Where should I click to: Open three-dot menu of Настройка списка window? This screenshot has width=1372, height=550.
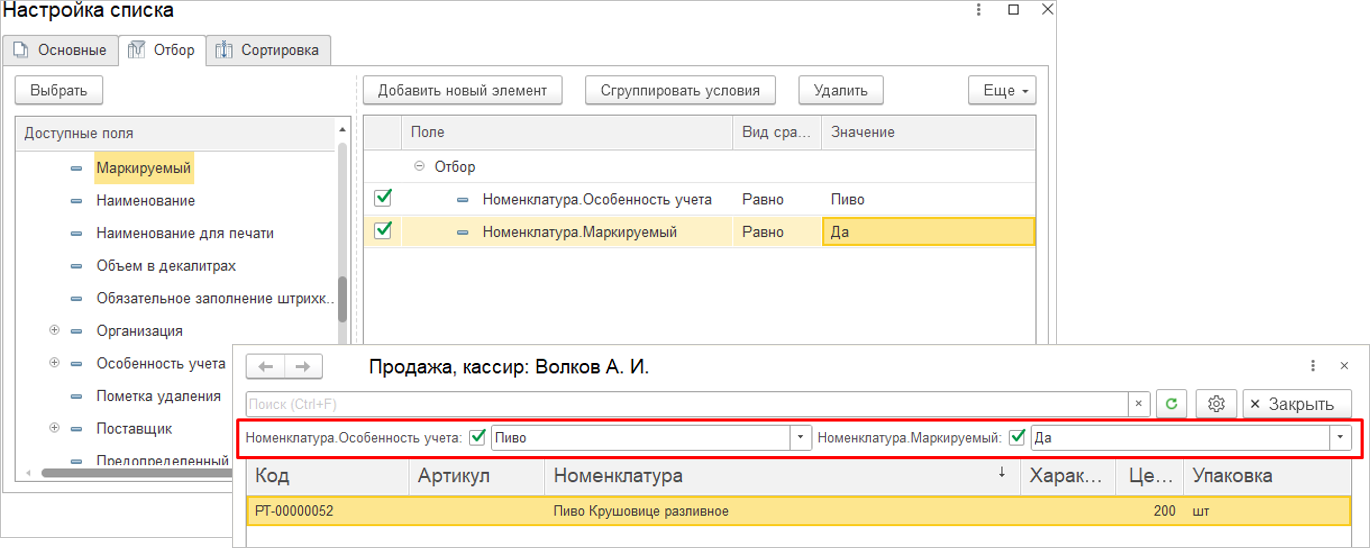pyautogui.click(x=977, y=10)
